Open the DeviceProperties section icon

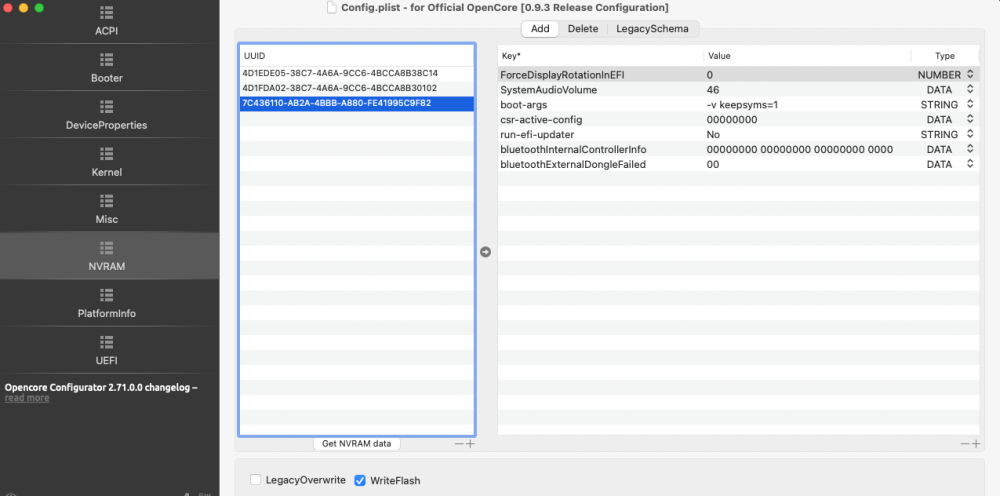click(107, 106)
